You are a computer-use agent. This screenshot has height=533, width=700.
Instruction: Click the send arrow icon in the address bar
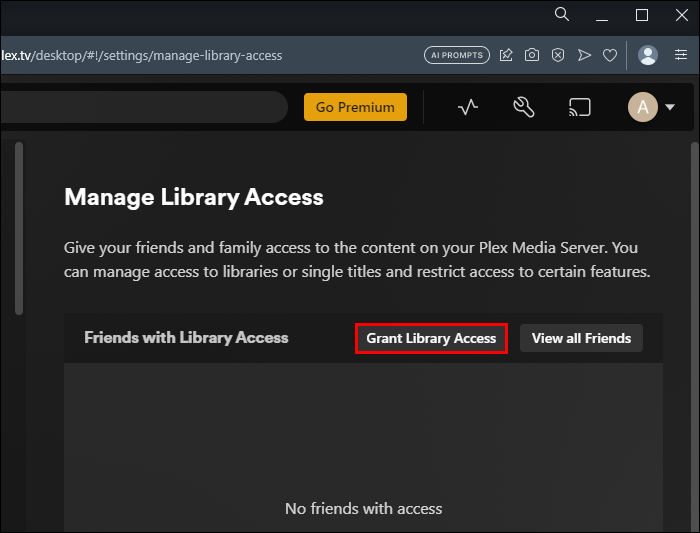click(584, 55)
